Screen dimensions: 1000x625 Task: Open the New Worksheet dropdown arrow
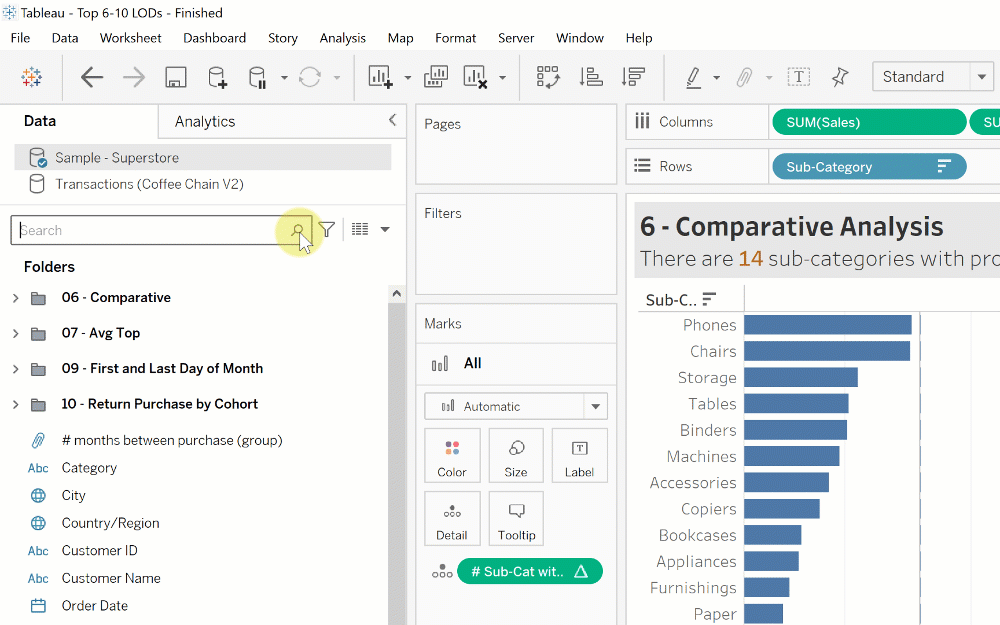tap(408, 78)
